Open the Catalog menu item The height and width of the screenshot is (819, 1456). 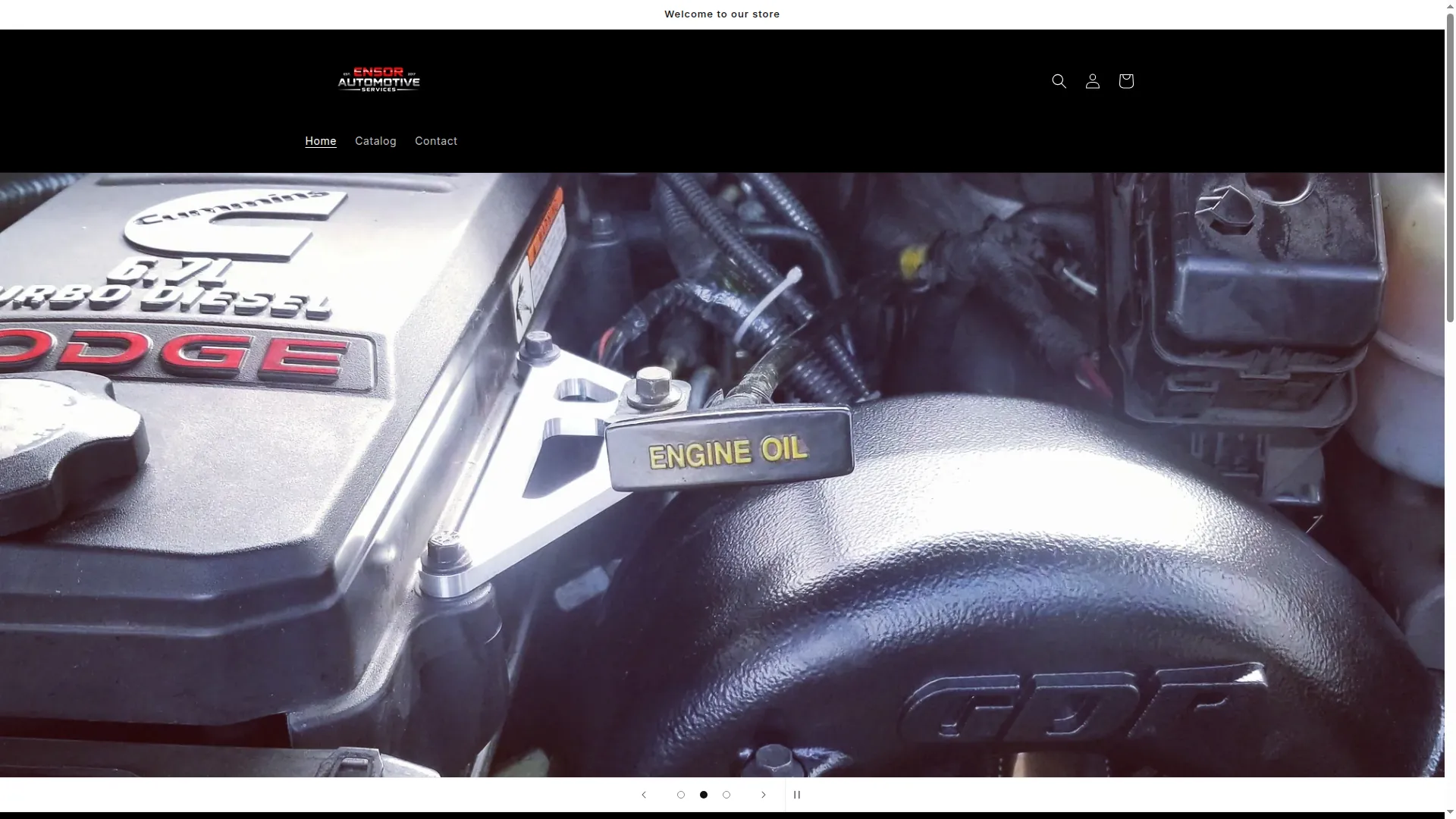pyautogui.click(x=375, y=141)
